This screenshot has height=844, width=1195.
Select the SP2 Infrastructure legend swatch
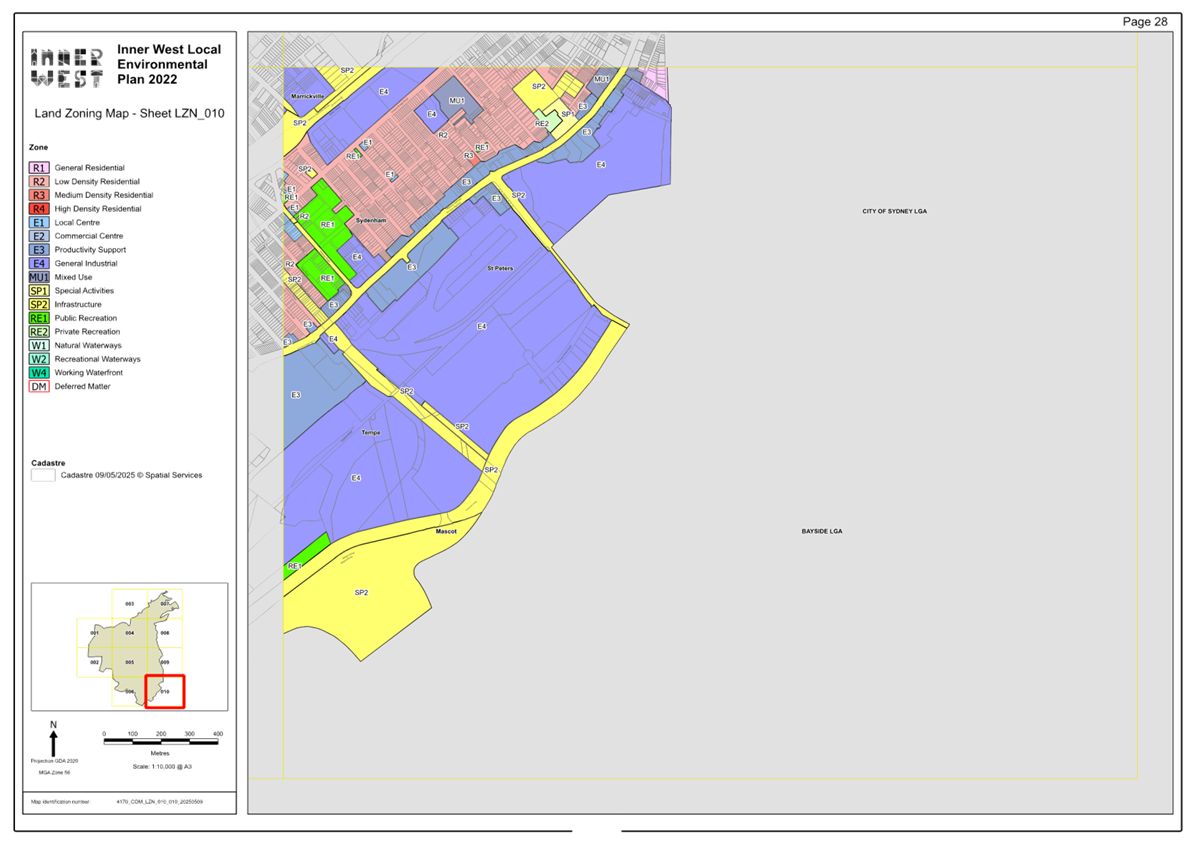point(39,305)
